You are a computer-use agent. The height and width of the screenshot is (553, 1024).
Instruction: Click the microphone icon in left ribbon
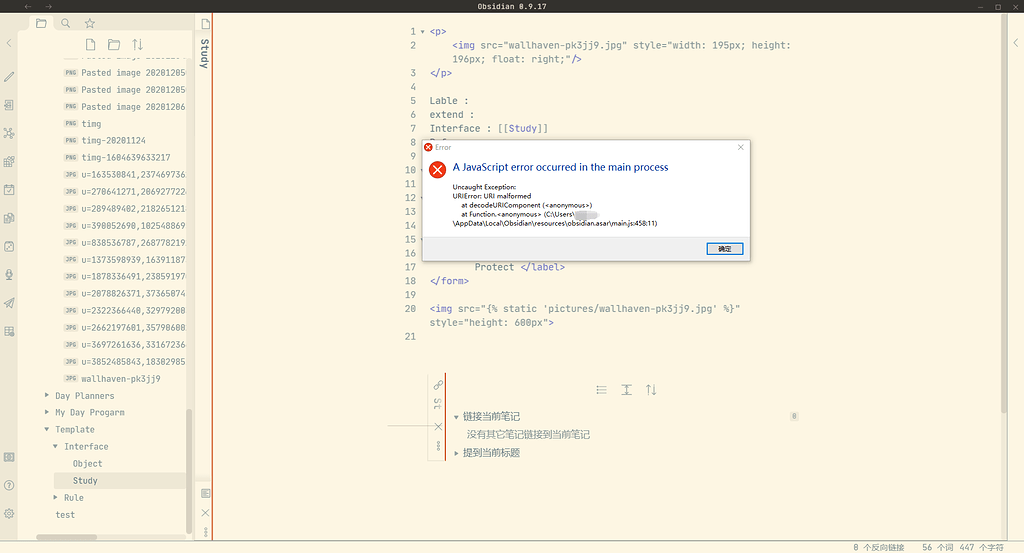click(x=9, y=274)
